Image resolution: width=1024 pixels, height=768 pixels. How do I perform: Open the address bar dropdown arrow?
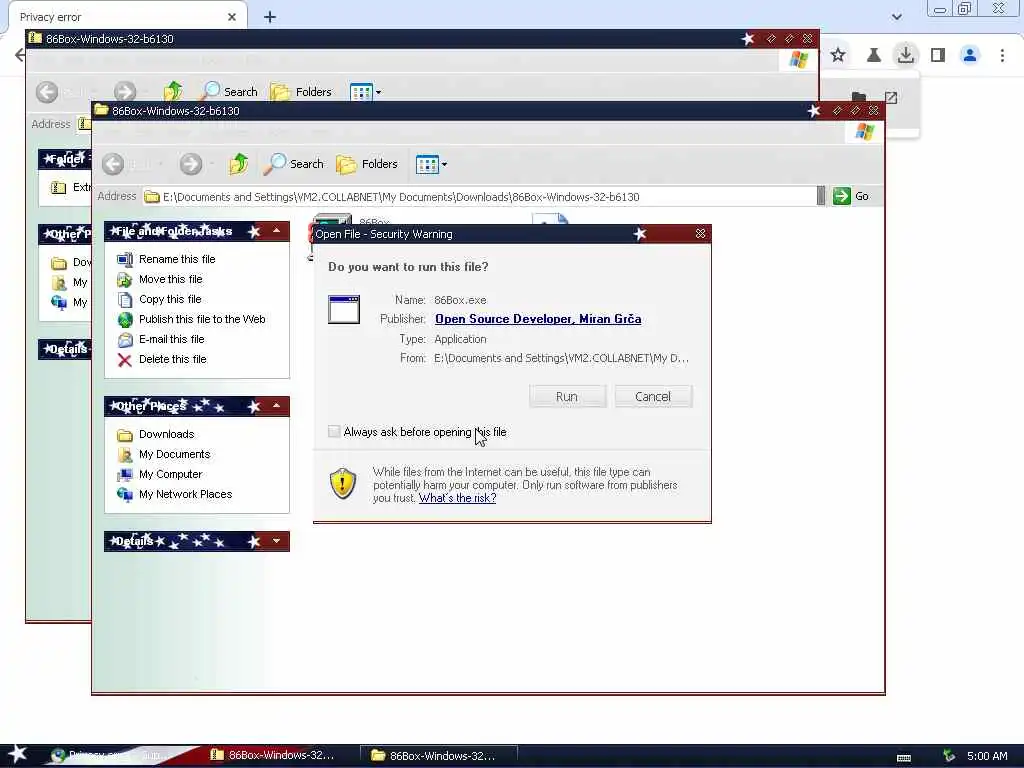(x=821, y=196)
